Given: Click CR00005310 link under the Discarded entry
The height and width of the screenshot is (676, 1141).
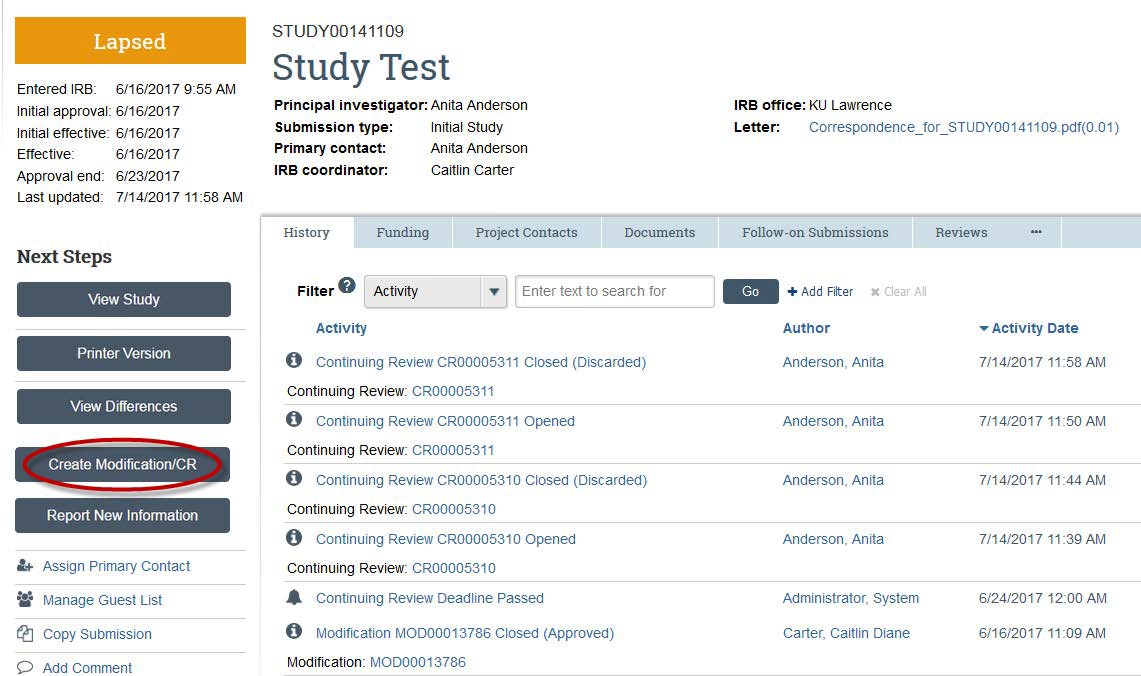Looking at the screenshot, I should point(454,509).
